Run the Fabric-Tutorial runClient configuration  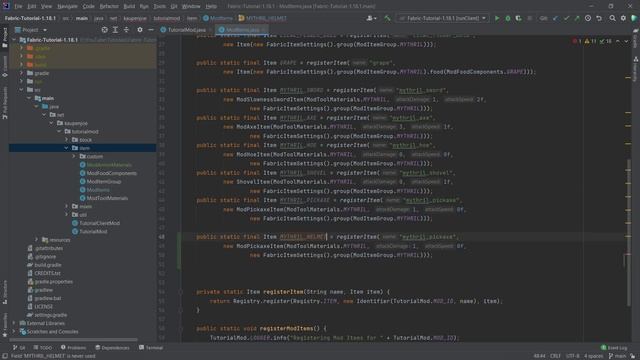pos(497,18)
